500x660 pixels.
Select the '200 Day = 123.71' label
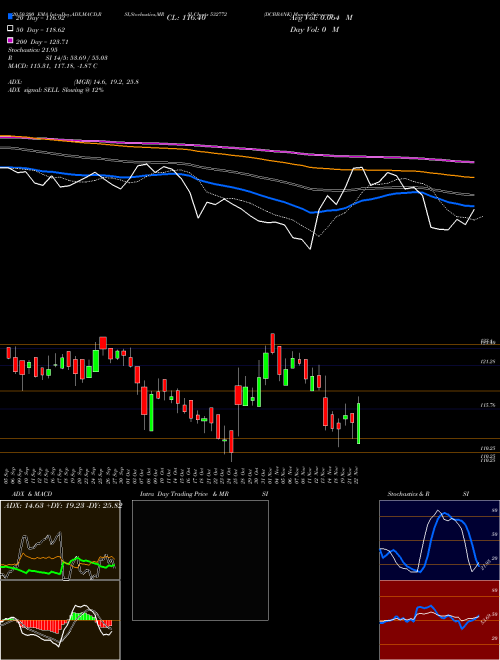click(x=42, y=42)
